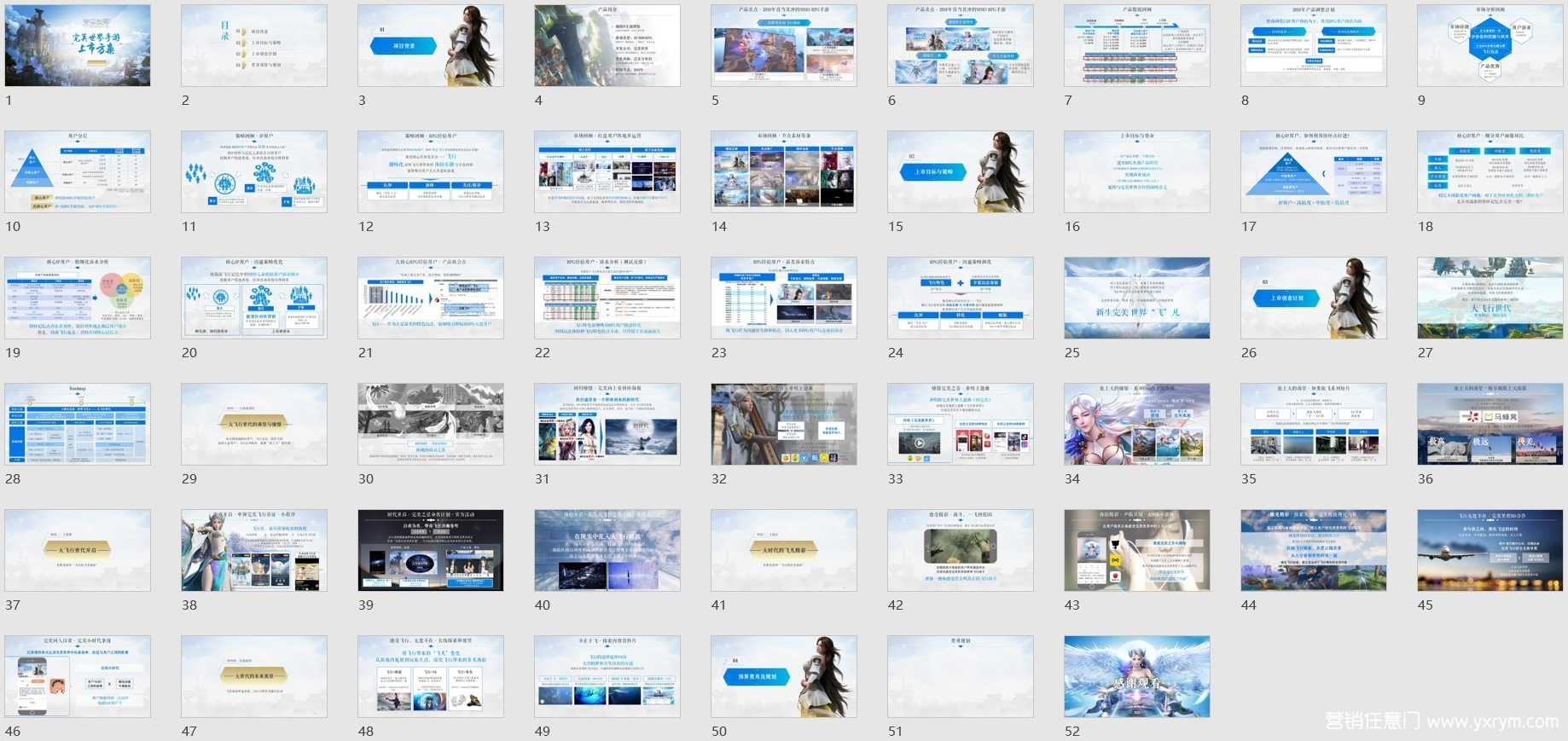Select slide 36 travel partner thumbnail
The height and width of the screenshot is (741, 1568).
pyautogui.click(x=1490, y=424)
